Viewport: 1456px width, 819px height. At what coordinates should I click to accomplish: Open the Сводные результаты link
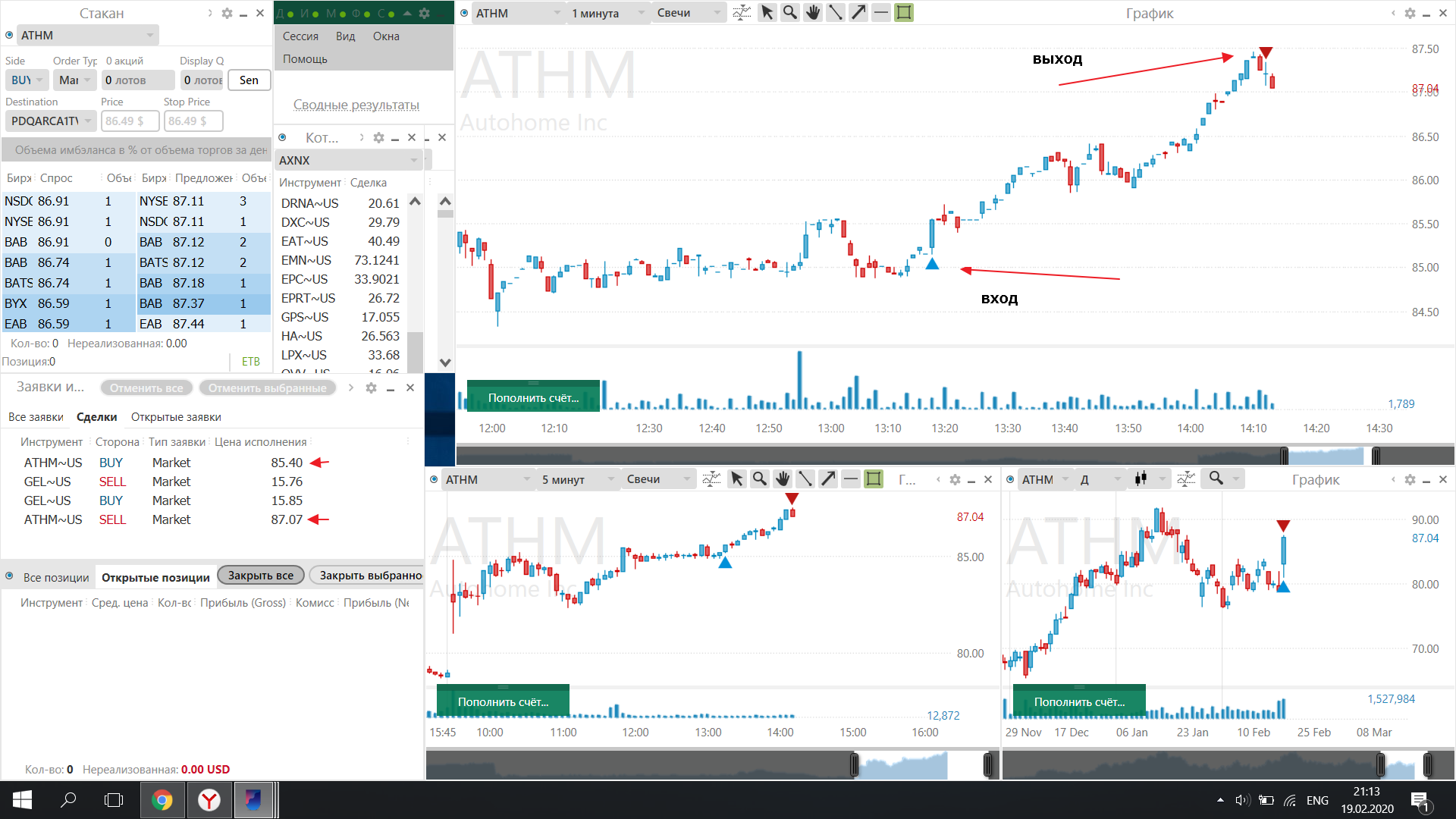tap(356, 105)
